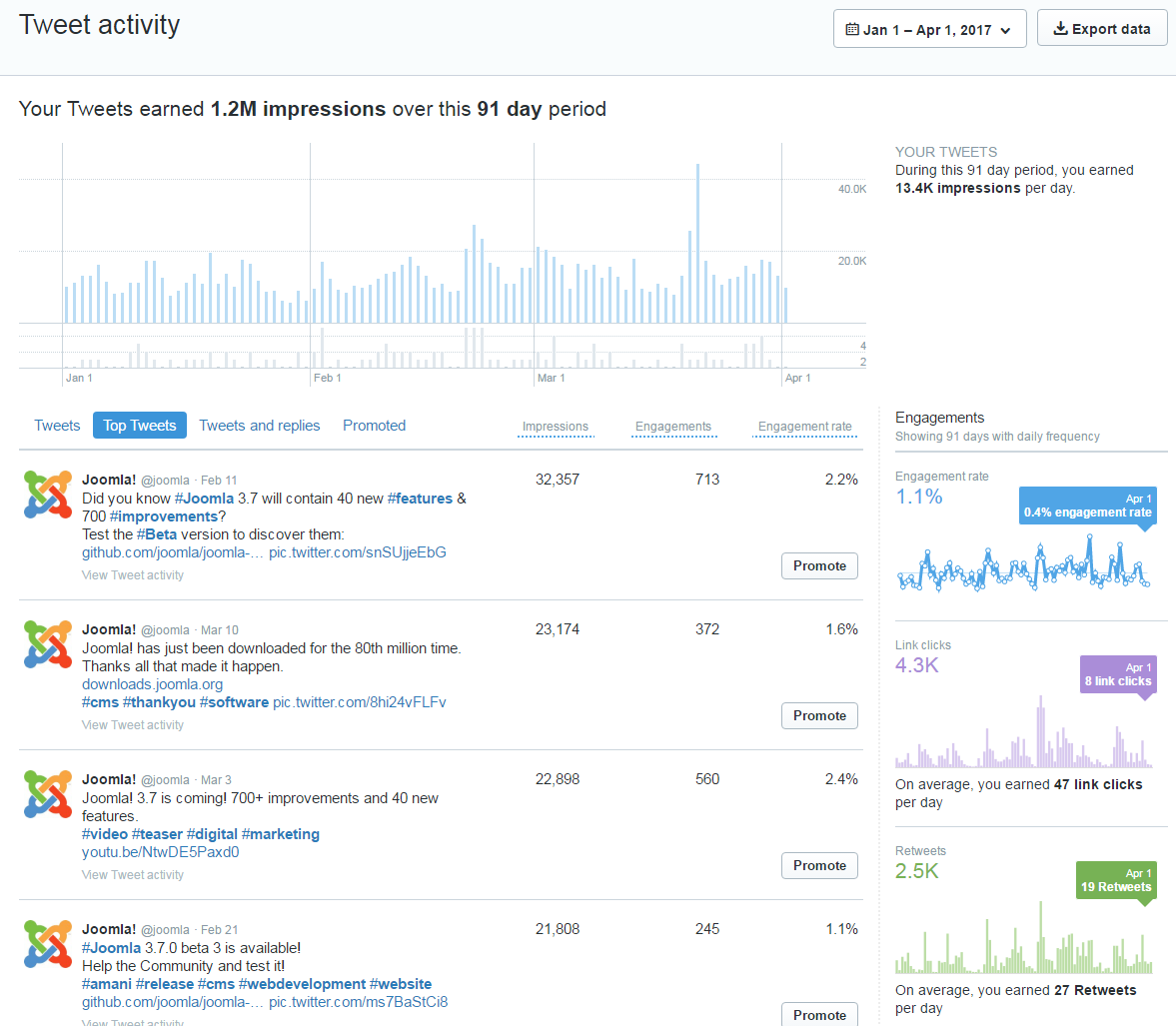Viewport: 1176px width, 1026px height.
Task: Click the Mar 1 label on chart axis
Action: click(552, 378)
